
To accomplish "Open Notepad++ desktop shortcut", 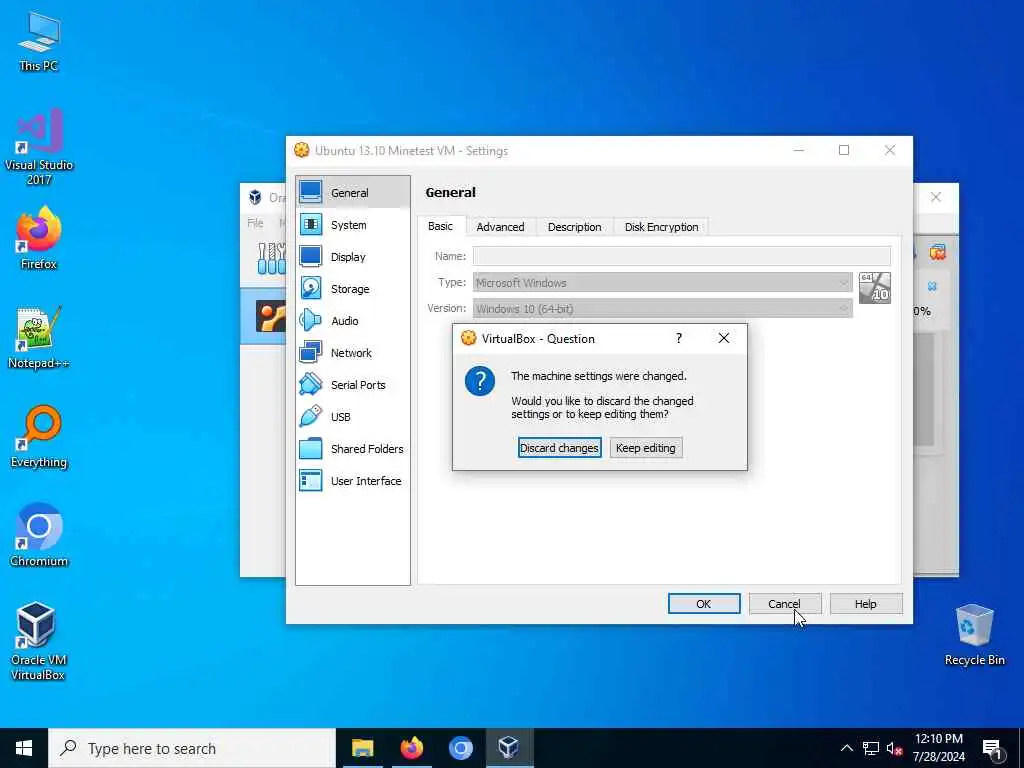I will (39, 338).
